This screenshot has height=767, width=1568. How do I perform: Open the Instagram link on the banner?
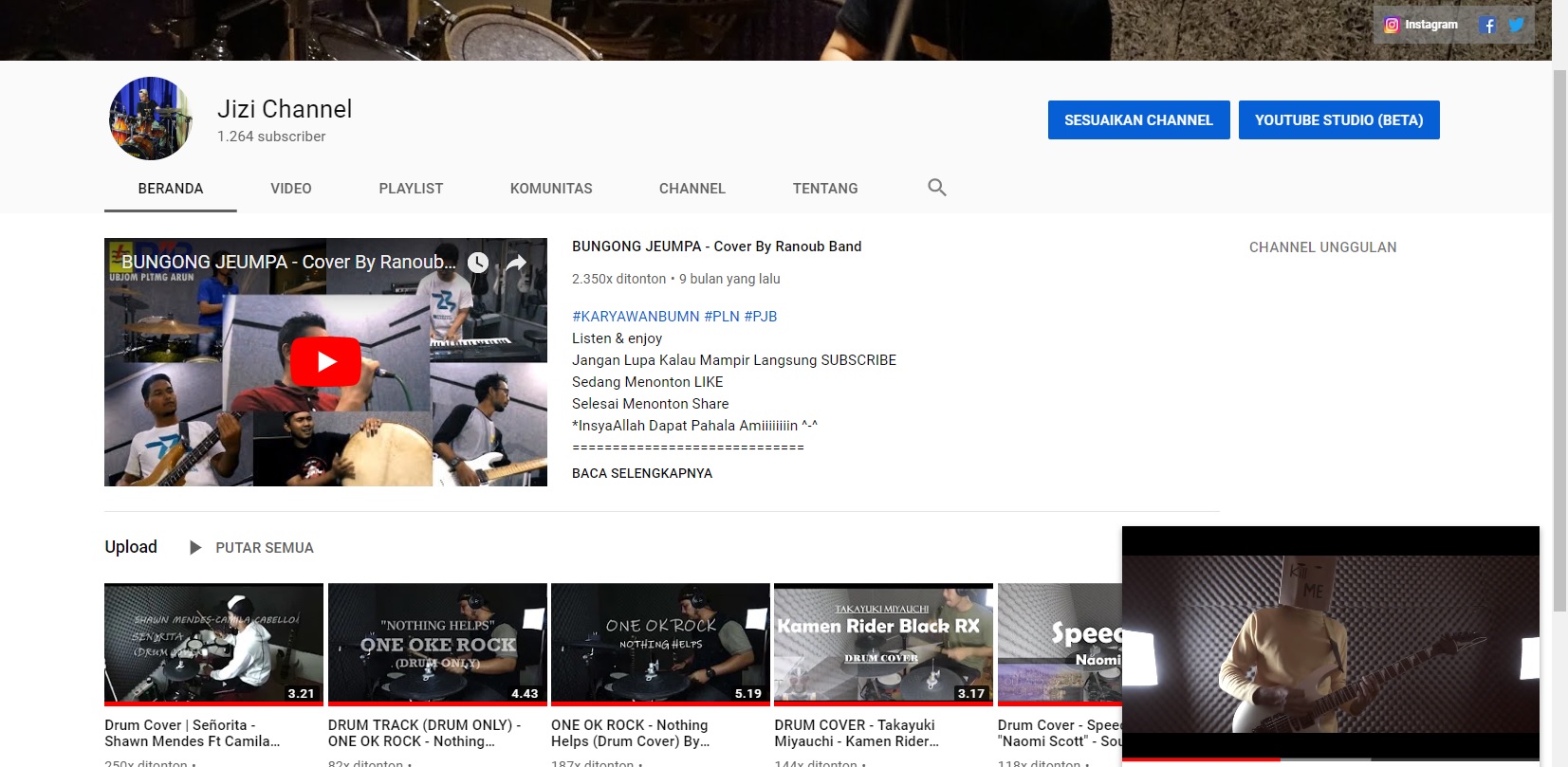1420,25
